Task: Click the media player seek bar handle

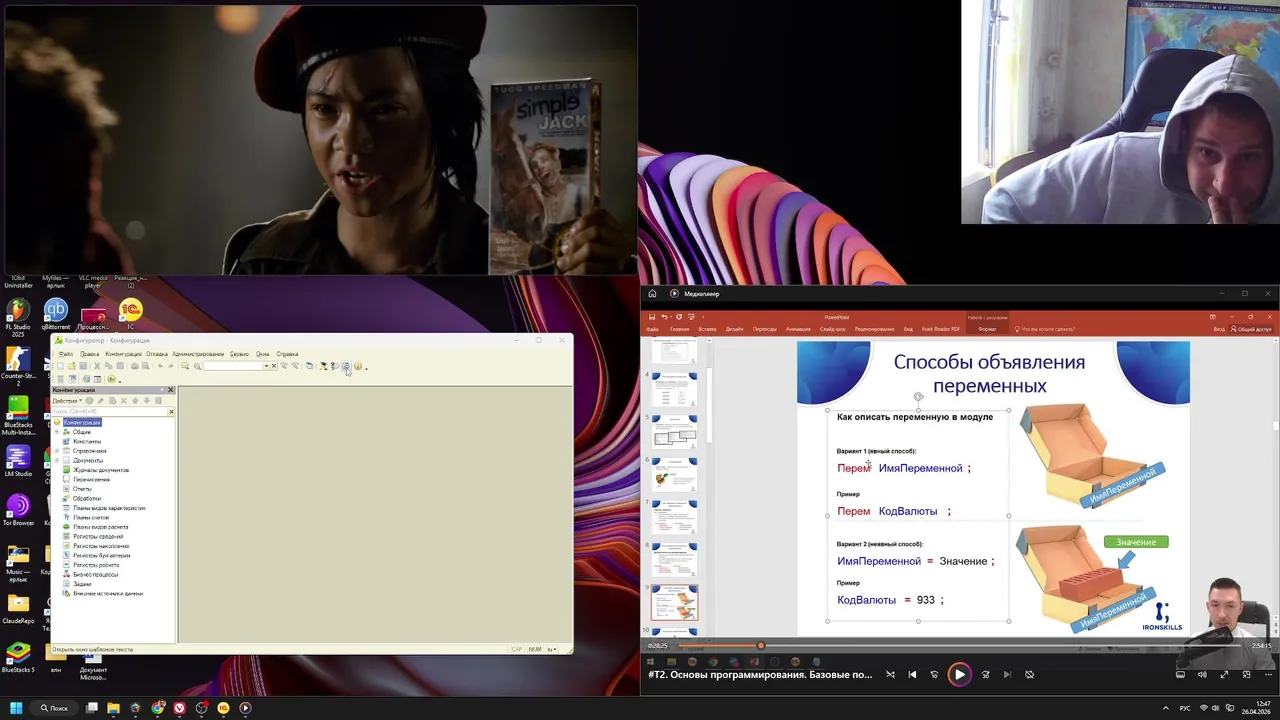Action: click(x=760, y=646)
